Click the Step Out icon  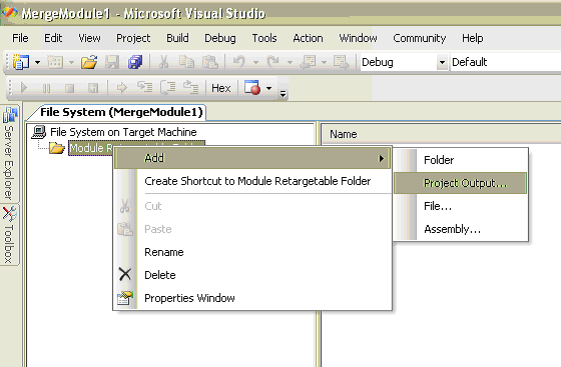point(191,87)
